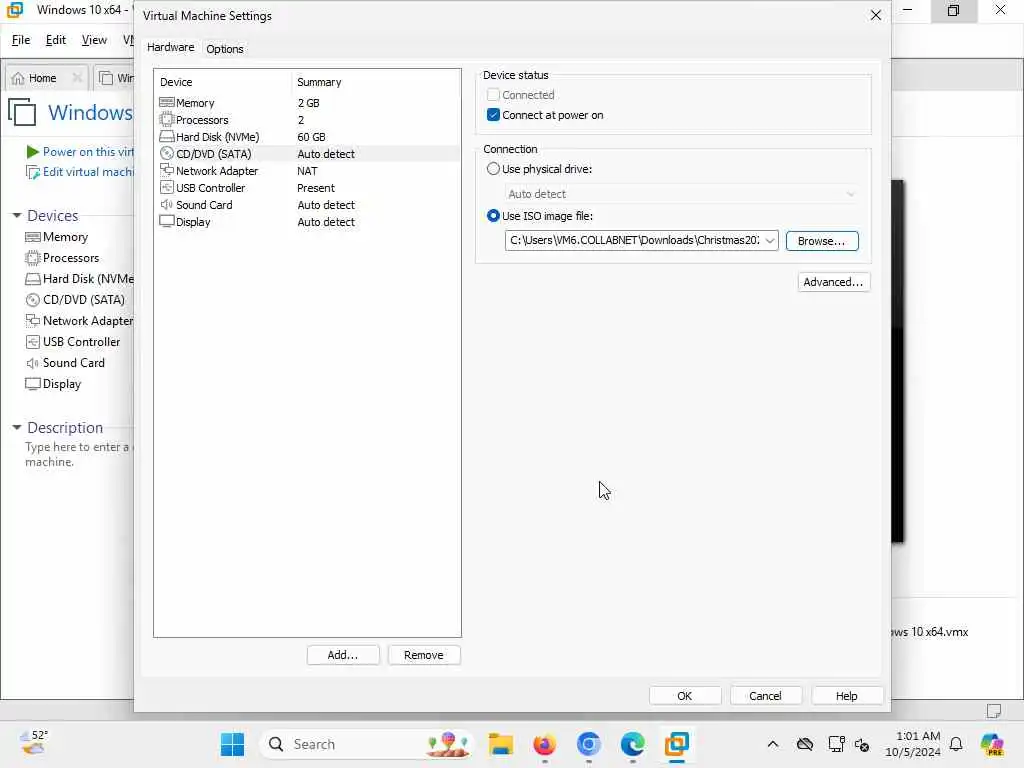
Task: Select the USB Controller icon in hardware list
Action: tap(167, 187)
